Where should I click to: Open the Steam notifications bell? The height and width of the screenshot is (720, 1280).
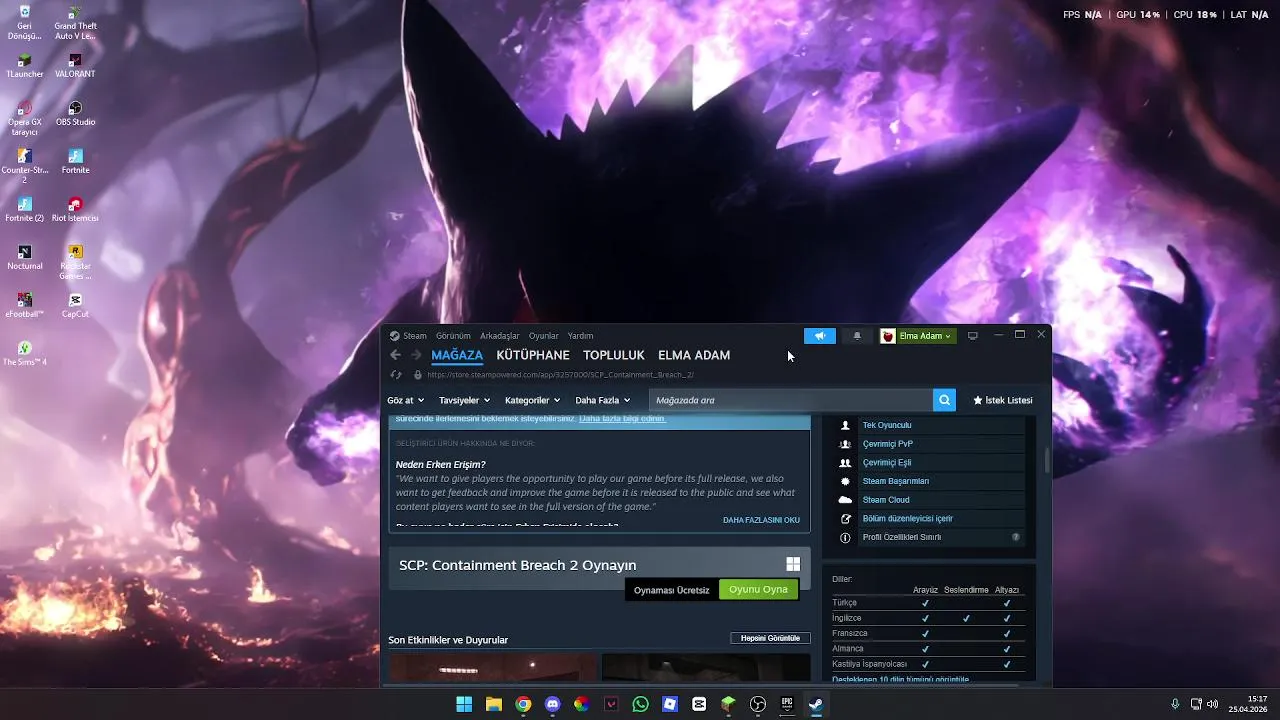pyautogui.click(x=857, y=336)
